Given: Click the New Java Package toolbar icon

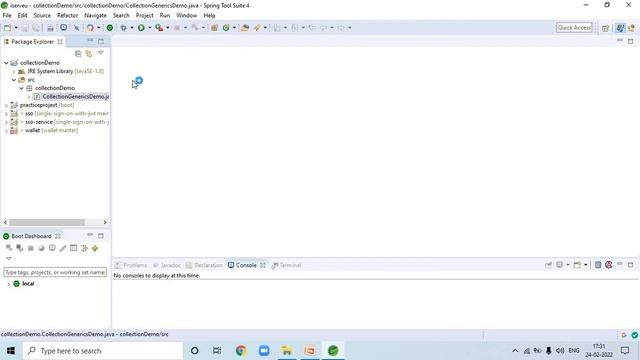Looking at the screenshot, I should point(214,28).
